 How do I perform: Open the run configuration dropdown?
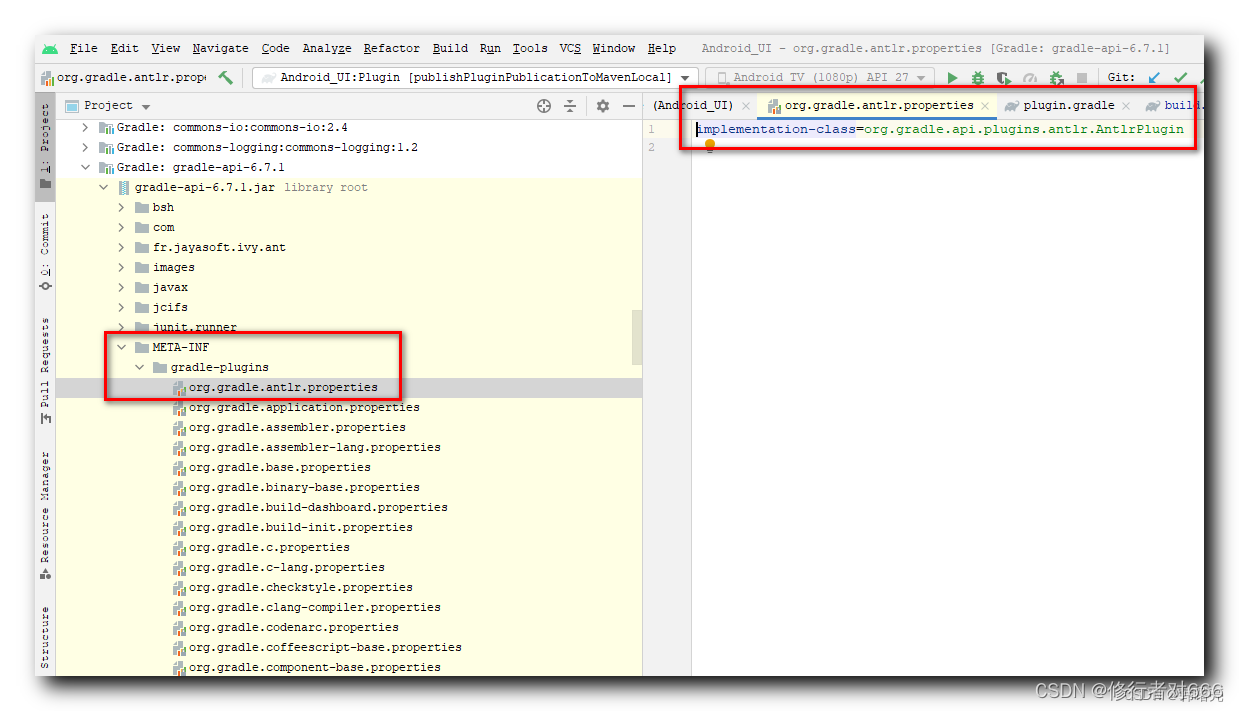click(686, 77)
